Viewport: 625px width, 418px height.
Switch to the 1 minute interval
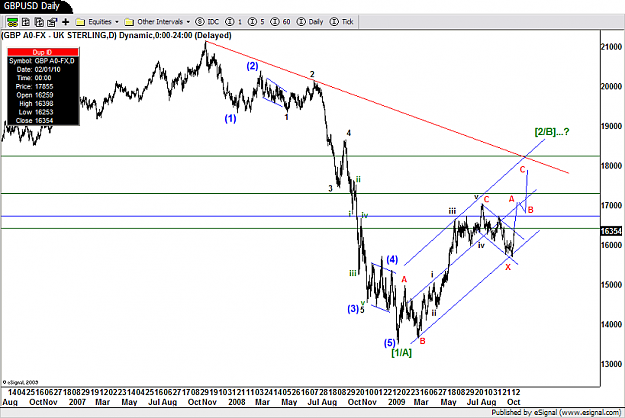pyautogui.click(x=234, y=22)
